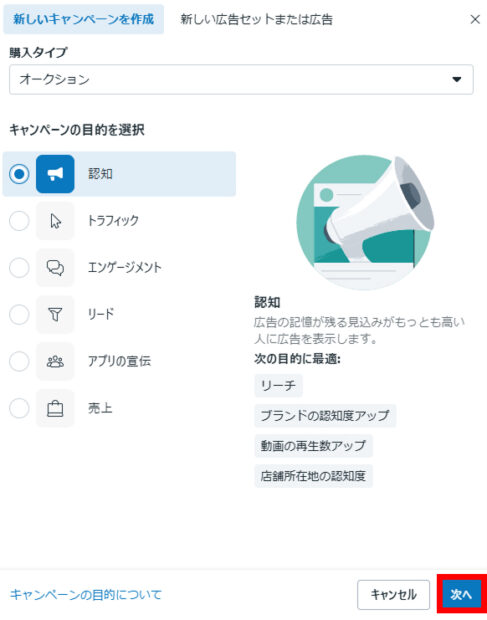Viewport: 487px width, 620px height.
Task: Click the 次の目的に最適: heading
Action: click(298, 359)
